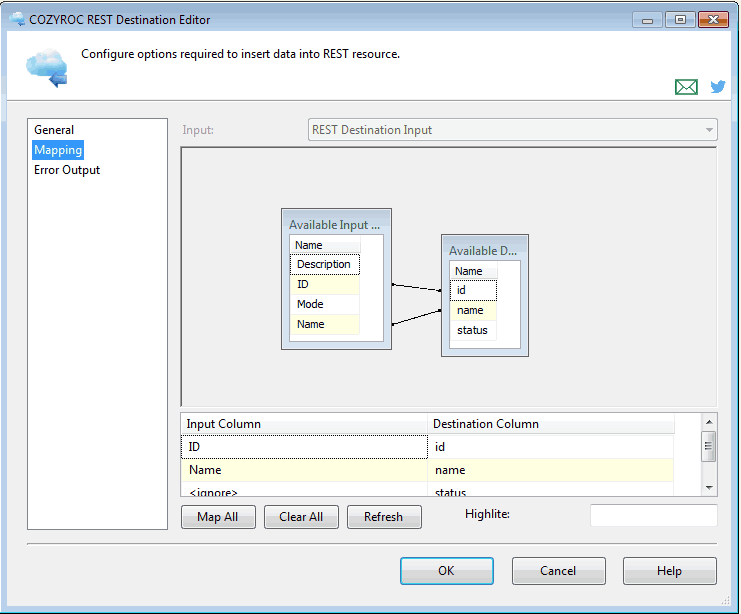The image size is (741, 614).
Task: Click the Clear All button
Action: click(x=301, y=517)
